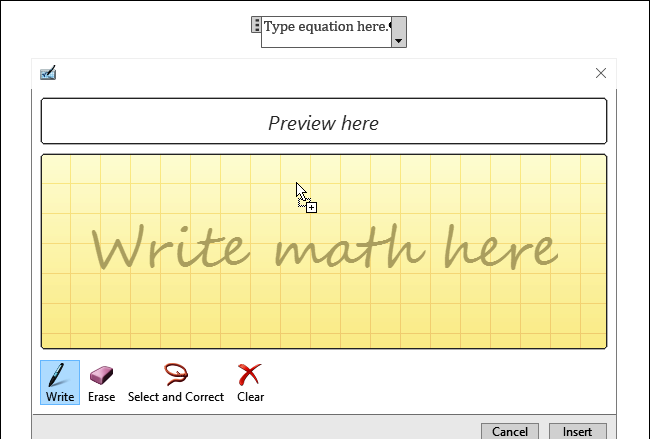This screenshot has height=439, width=650.
Task: Open the equation options dropdown arrow
Action: click(x=399, y=32)
